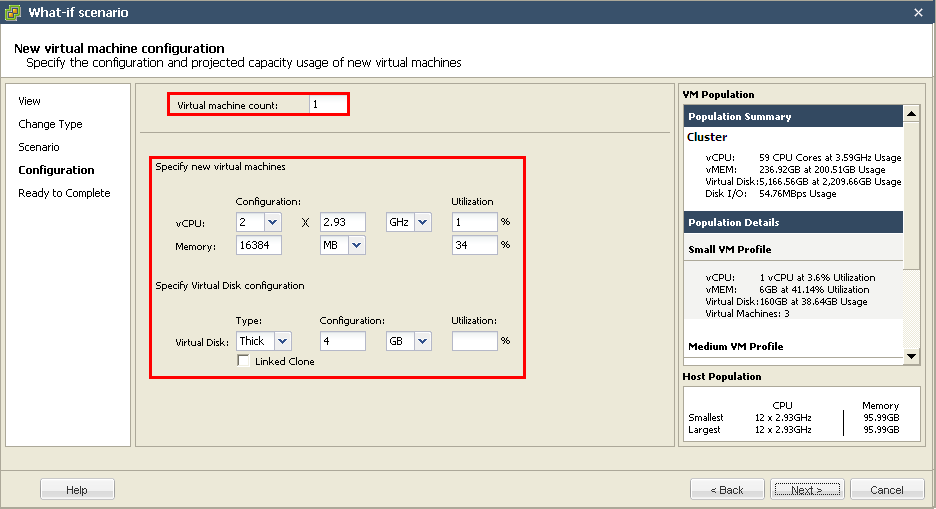The width and height of the screenshot is (936, 509).
Task: Click the vCPU utilization percent field
Action: [x=475, y=222]
